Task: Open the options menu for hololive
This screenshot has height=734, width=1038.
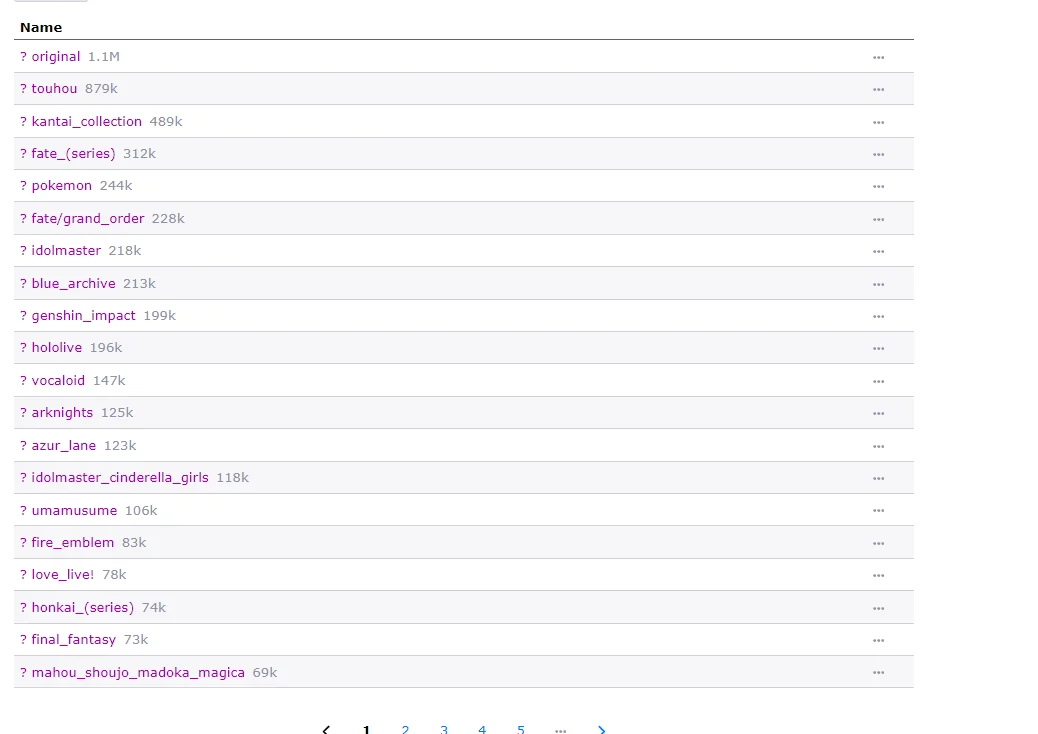Action: click(878, 348)
